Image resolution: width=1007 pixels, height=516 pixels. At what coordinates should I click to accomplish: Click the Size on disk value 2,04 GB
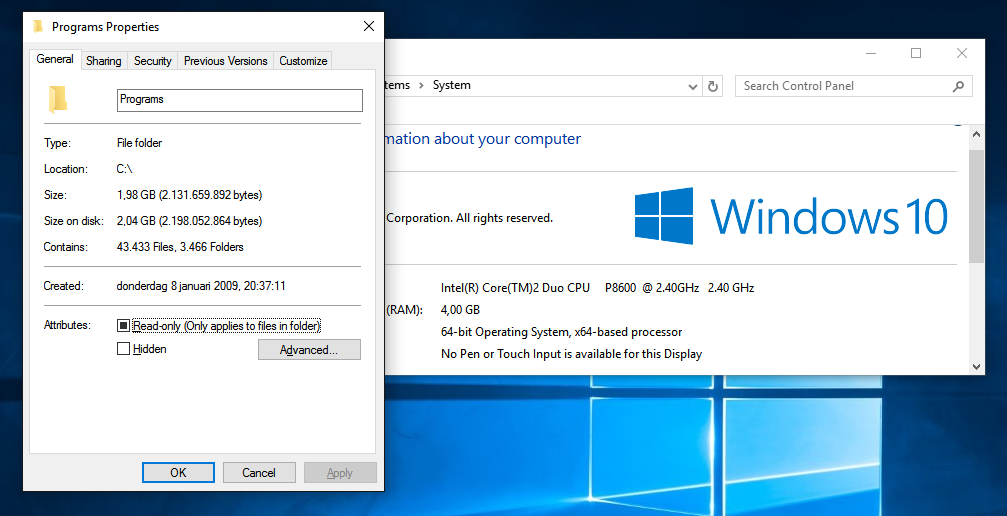click(189, 221)
